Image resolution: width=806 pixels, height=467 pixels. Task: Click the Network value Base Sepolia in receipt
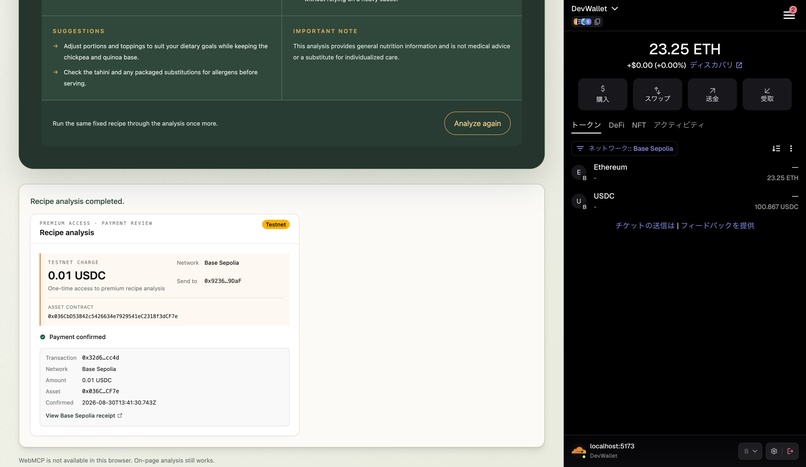99,369
